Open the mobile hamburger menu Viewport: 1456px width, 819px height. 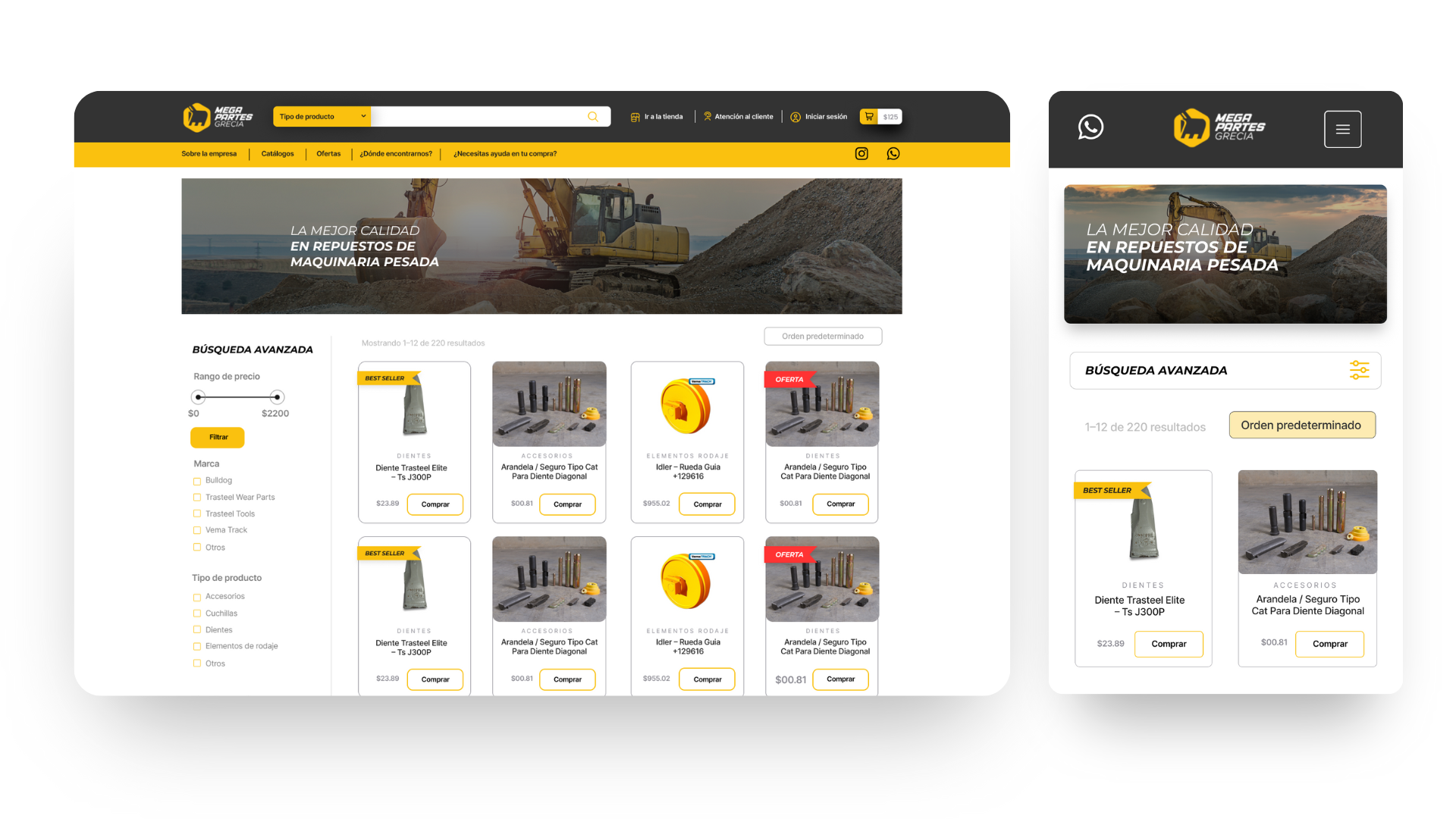point(1342,130)
